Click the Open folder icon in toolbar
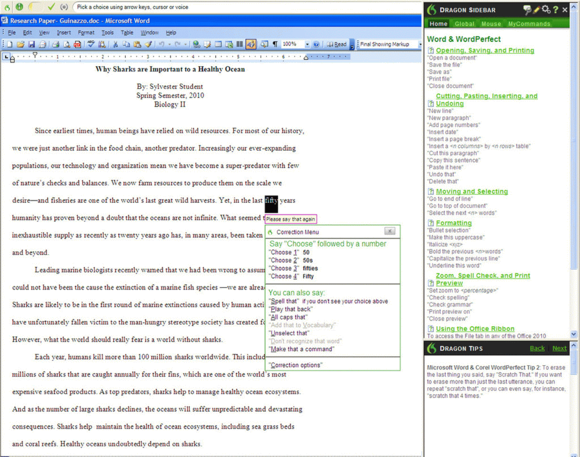 (x=20, y=44)
